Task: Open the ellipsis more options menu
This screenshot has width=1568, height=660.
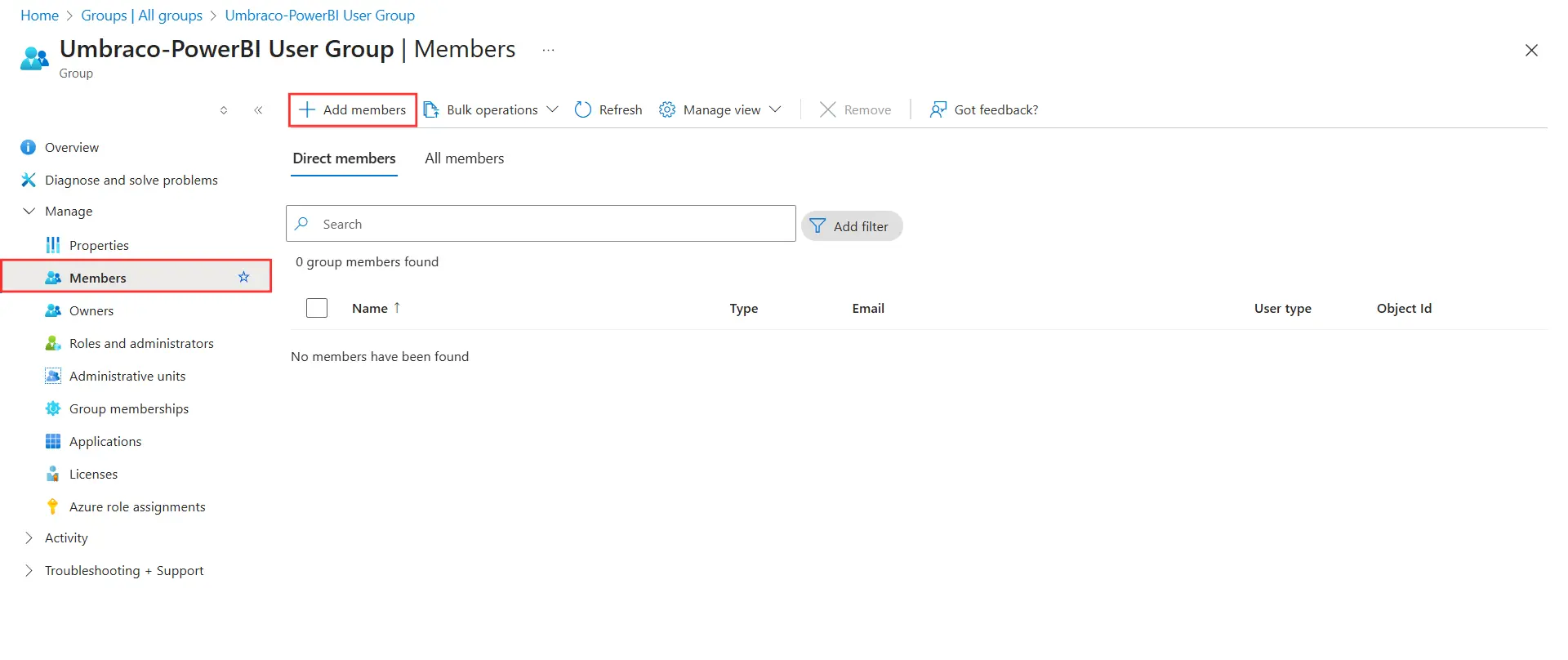Action: [x=549, y=50]
